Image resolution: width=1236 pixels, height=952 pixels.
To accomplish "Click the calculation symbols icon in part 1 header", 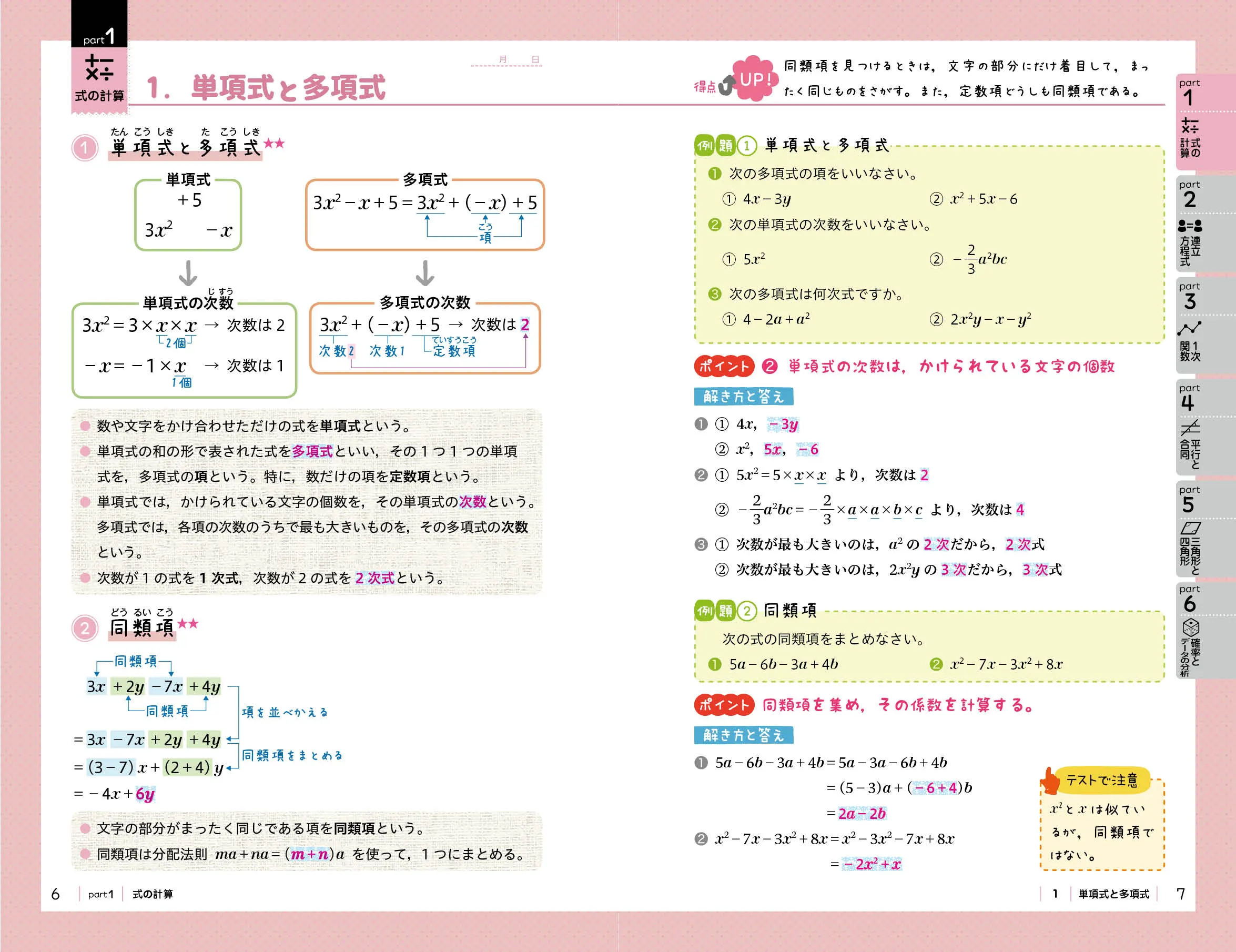I will pos(99,67).
